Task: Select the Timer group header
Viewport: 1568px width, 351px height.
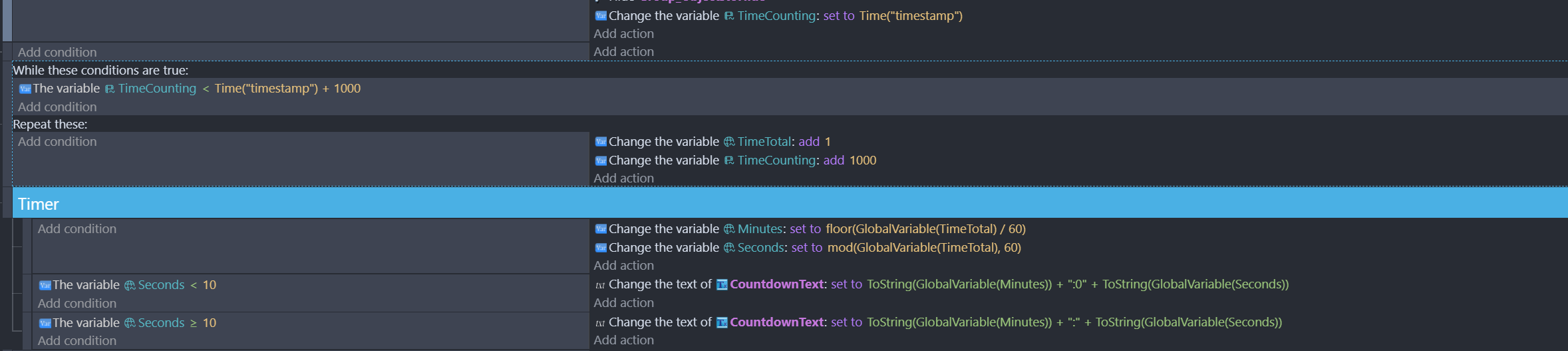Action: 790,203
